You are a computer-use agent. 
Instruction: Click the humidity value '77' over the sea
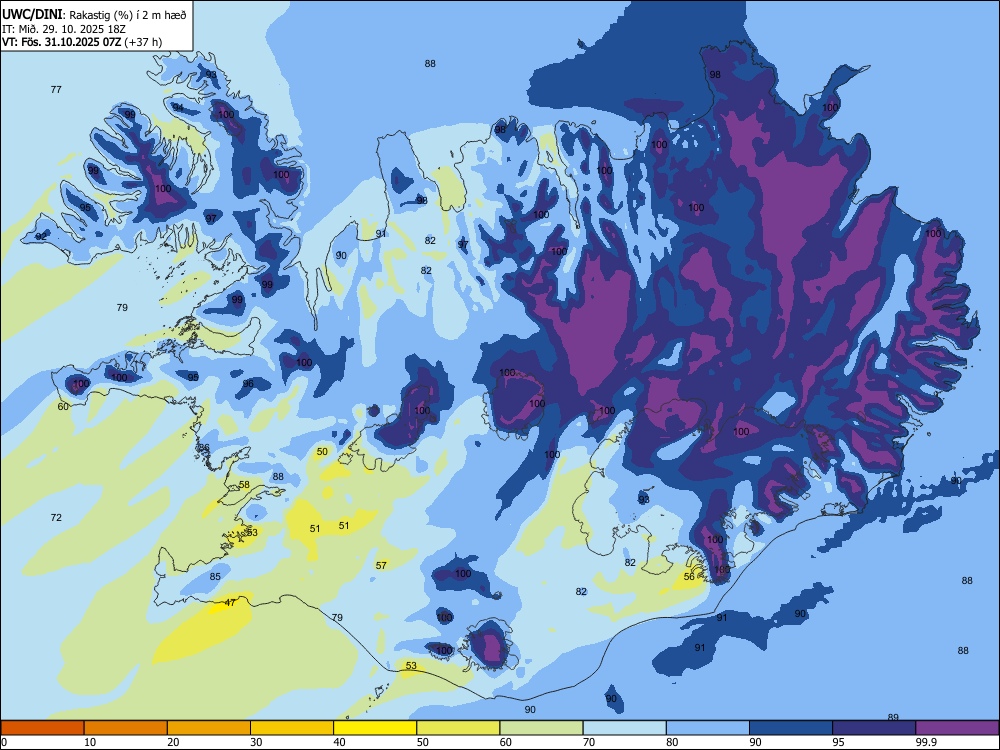pyautogui.click(x=56, y=89)
